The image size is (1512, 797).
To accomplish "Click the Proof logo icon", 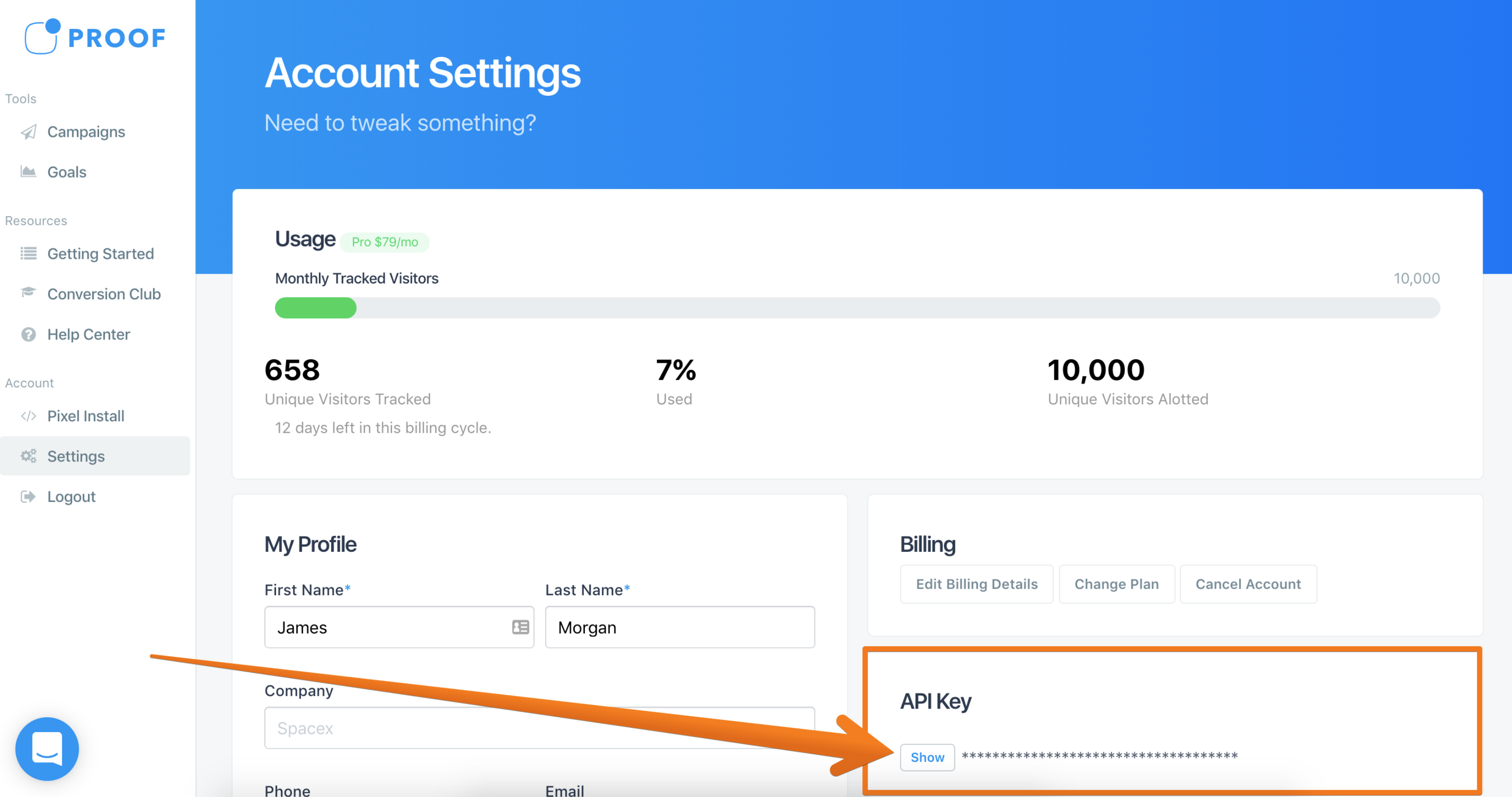I will click(x=42, y=36).
